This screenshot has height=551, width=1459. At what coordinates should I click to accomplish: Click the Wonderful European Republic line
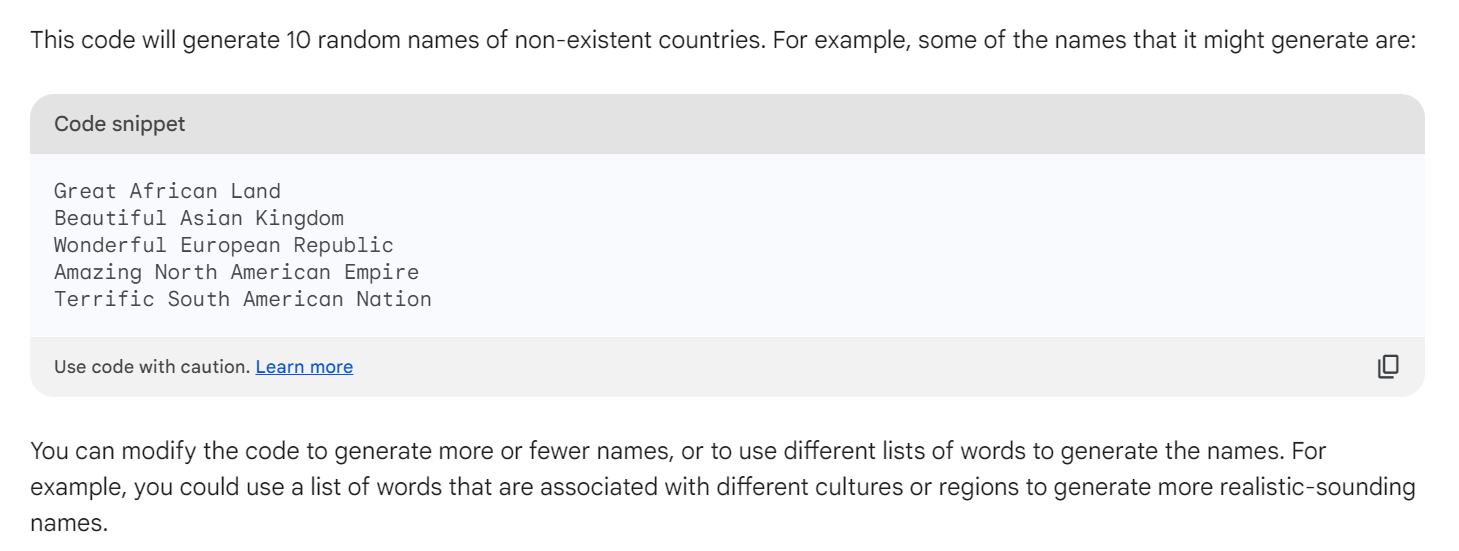tap(224, 245)
